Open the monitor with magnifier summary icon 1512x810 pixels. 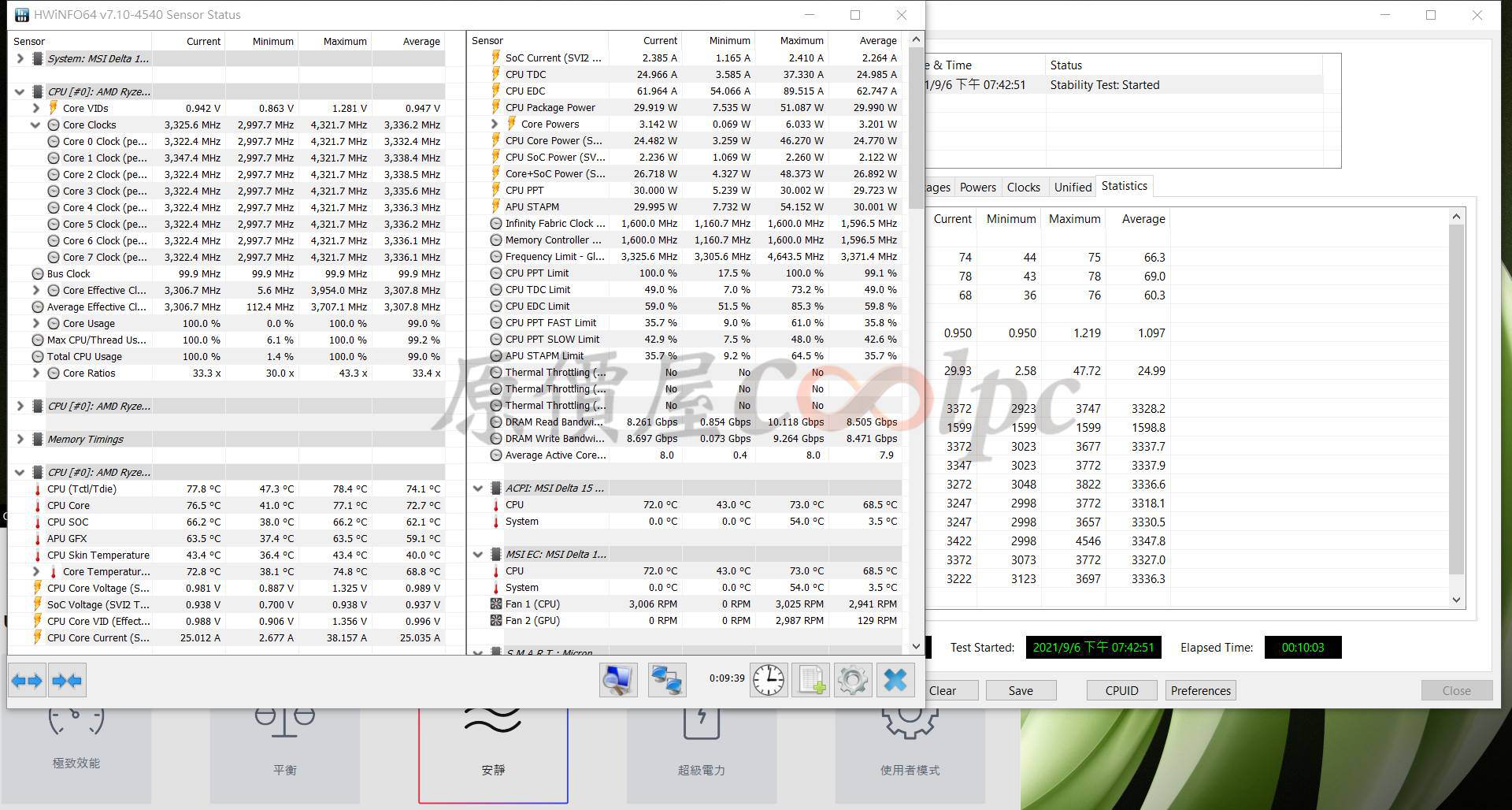point(618,680)
